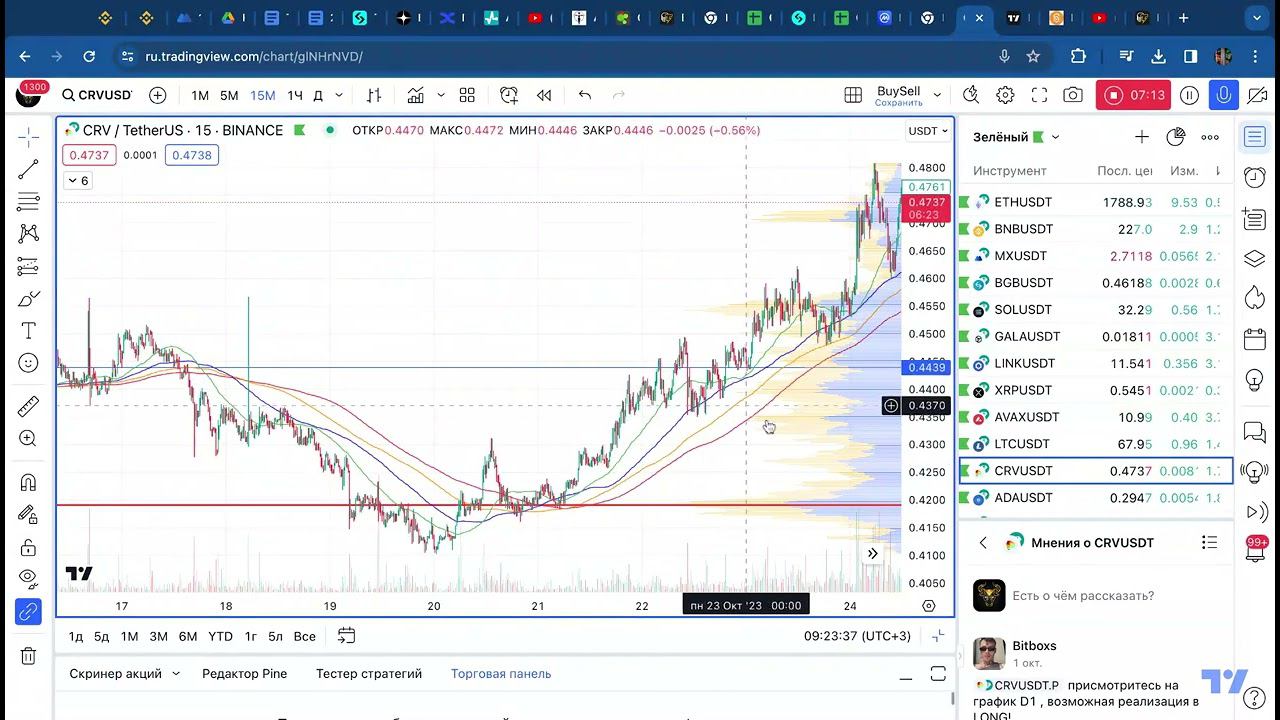Toggle stay in drawing mode
The width and height of the screenshot is (1280, 720).
pos(28,515)
